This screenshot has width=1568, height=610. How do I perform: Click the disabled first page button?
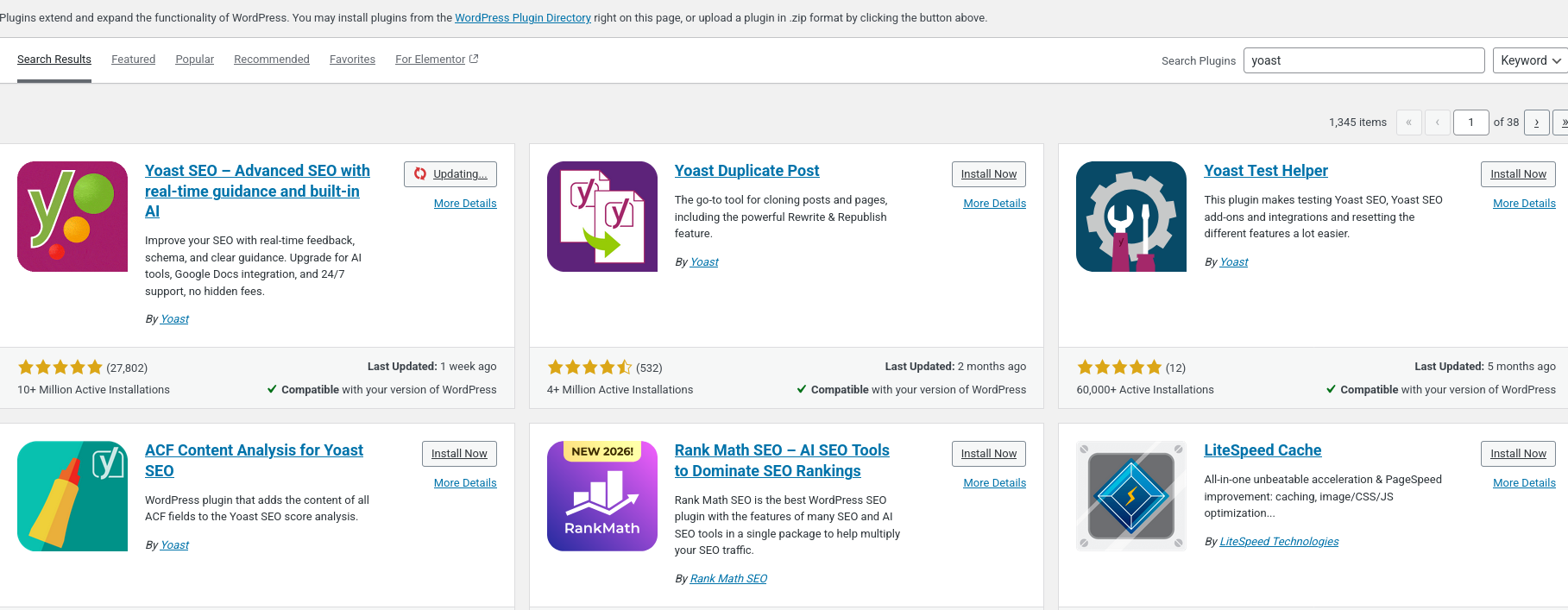coord(1408,123)
